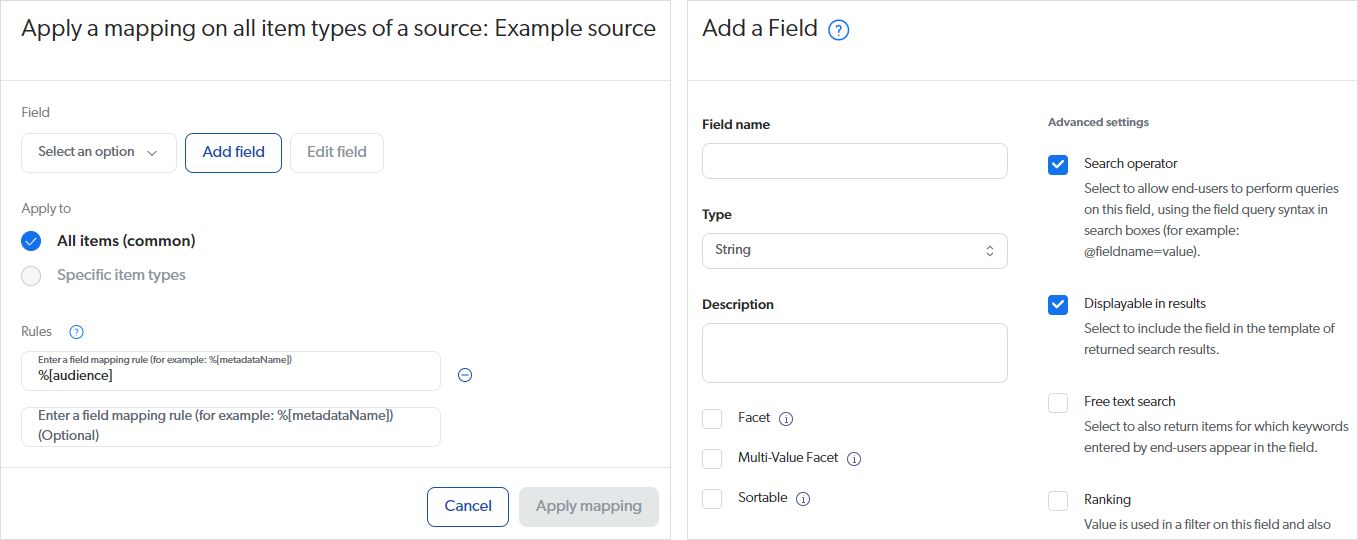Viewport: 1358px width, 540px height.
Task: Click the Advanced settings heading text
Action: 1098,123
